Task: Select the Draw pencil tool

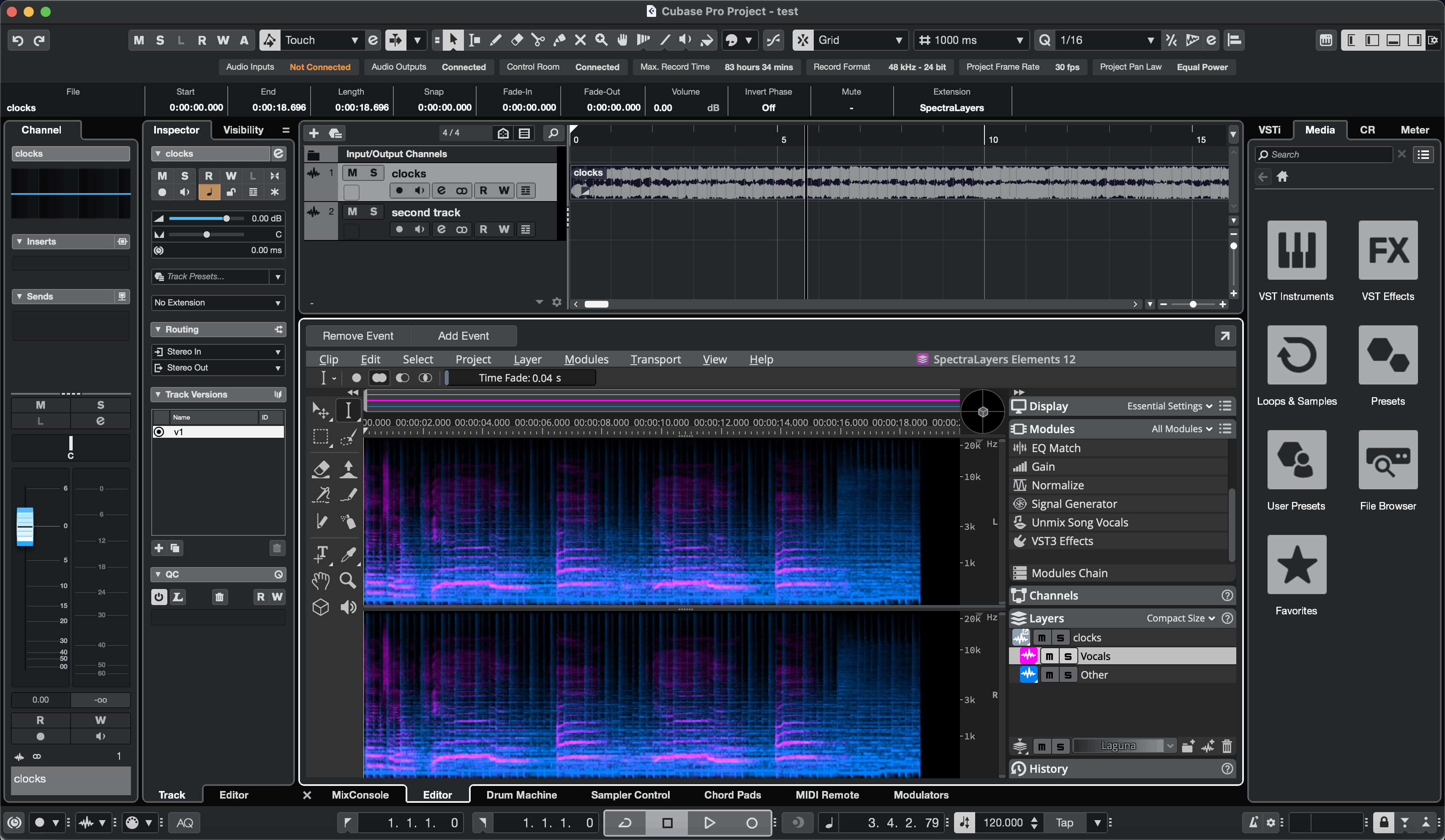Action: click(x=495, y=40)
